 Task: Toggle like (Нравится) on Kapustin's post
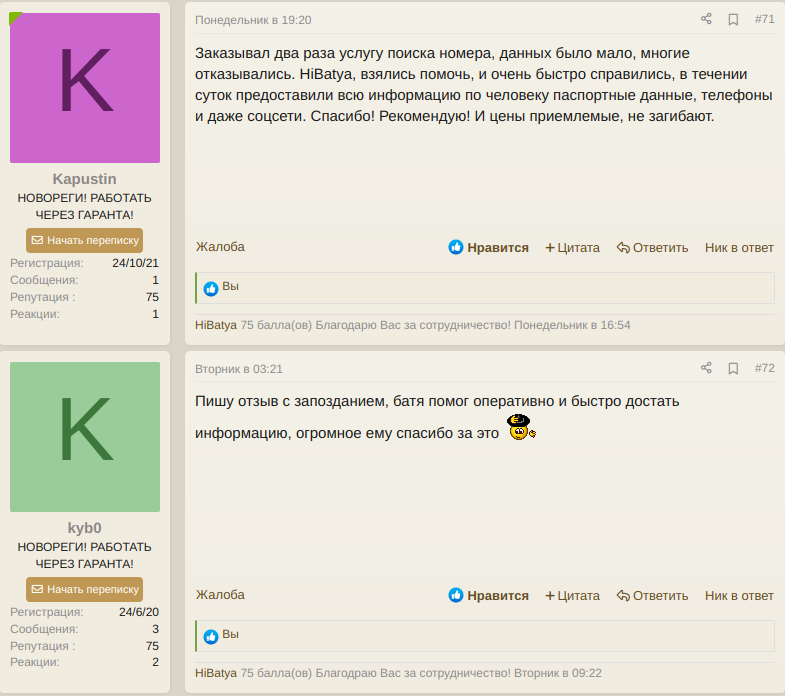pos(489,247)
